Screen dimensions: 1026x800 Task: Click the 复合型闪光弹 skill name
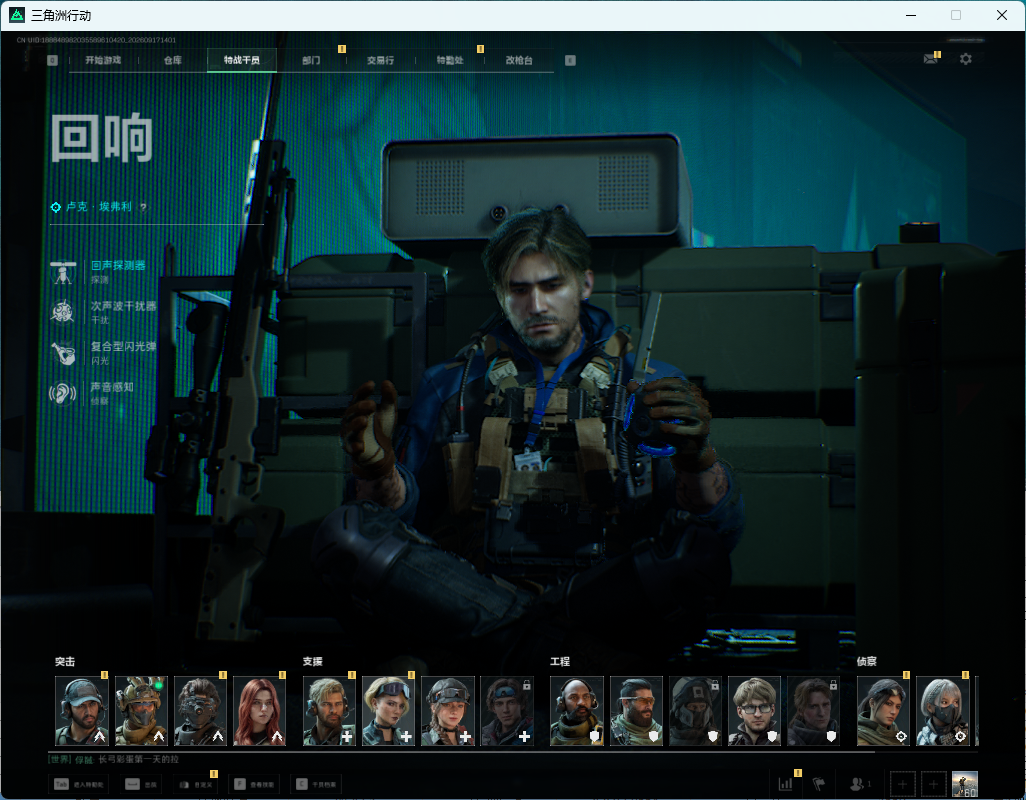point(124,347)
